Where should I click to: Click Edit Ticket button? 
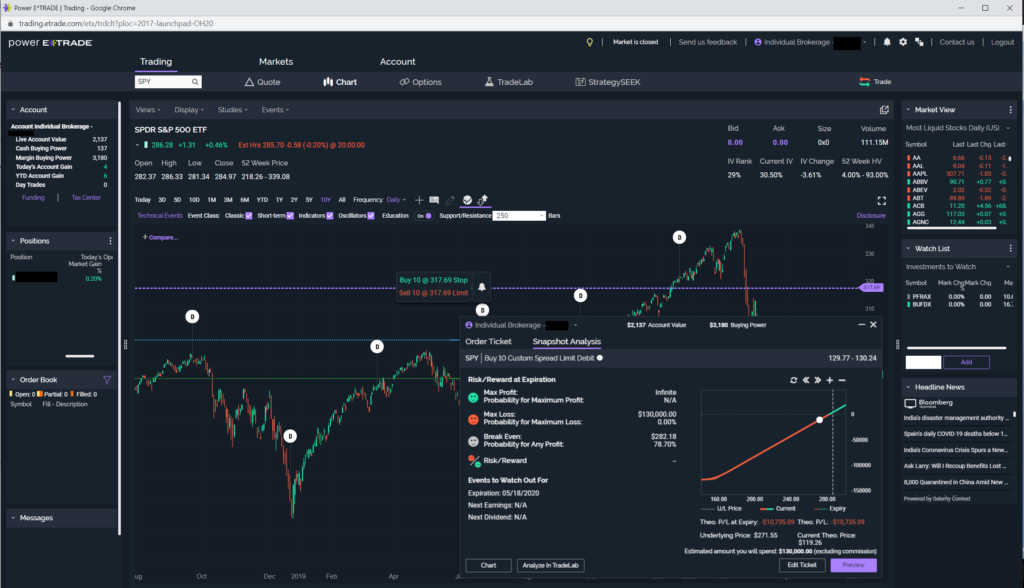click(802, 565)
